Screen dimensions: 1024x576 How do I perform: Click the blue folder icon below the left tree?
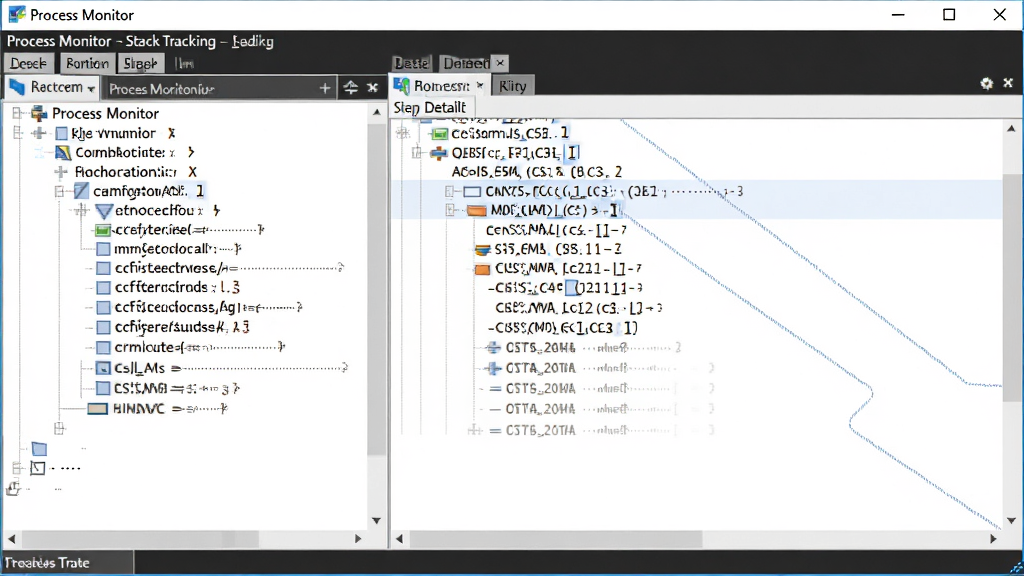point(39,449)
